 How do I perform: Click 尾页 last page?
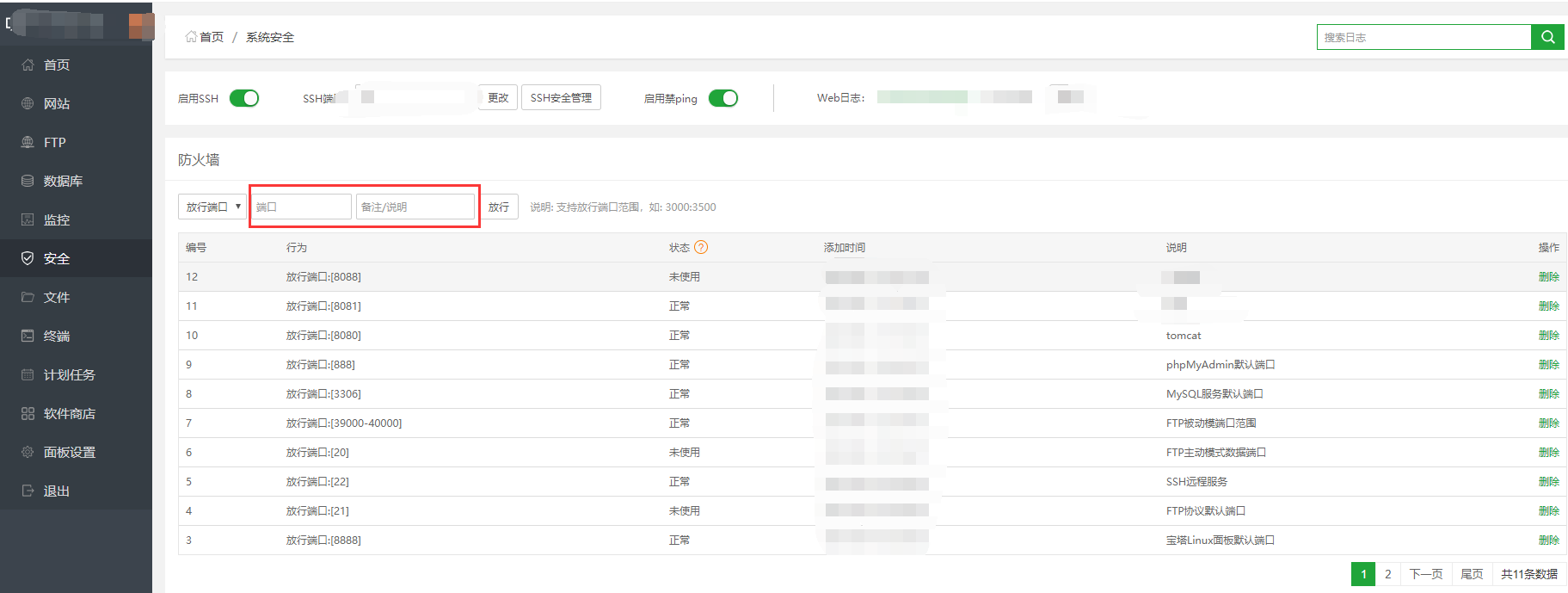pos(1472,574)
